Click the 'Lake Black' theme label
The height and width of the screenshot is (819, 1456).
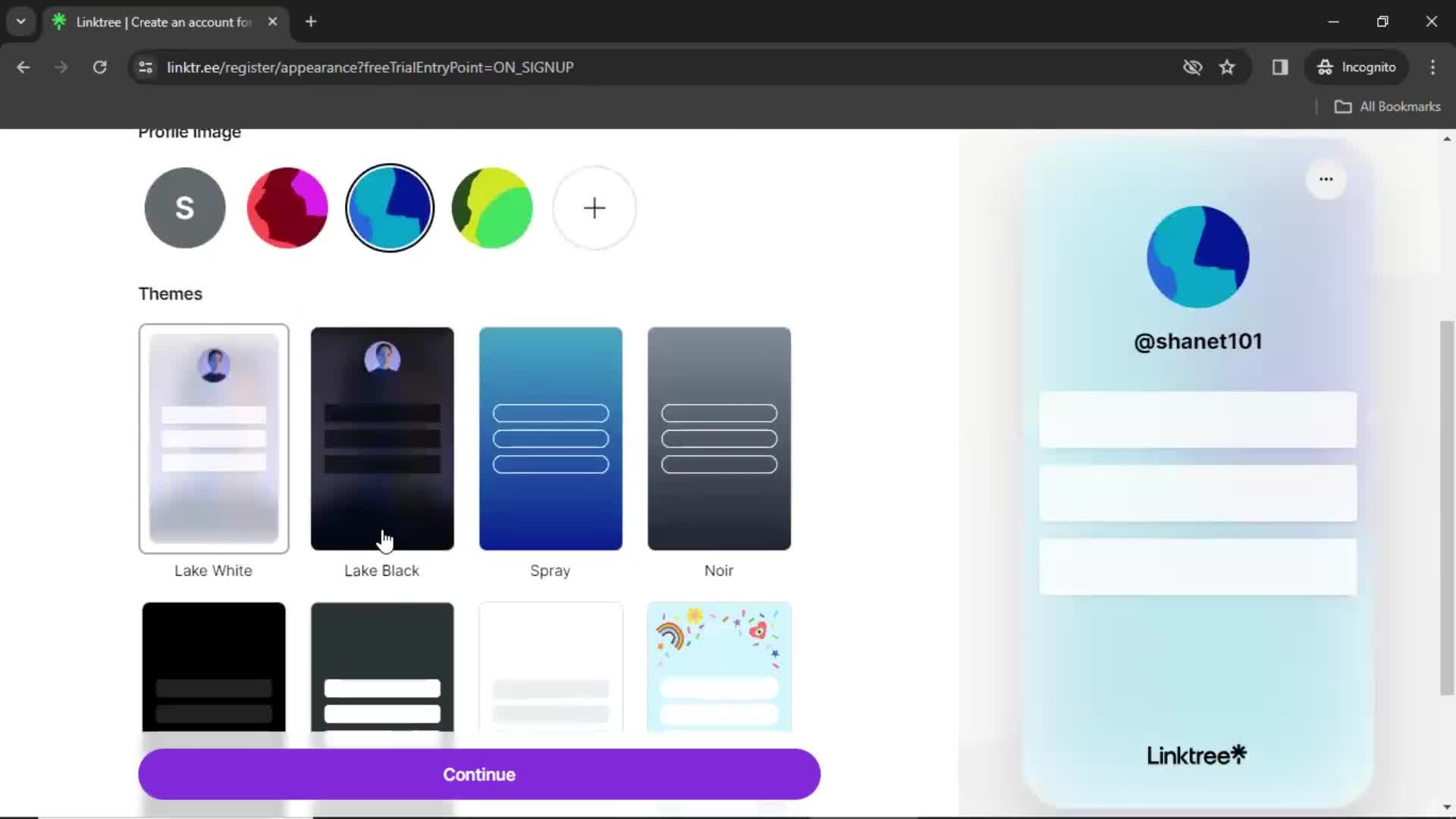tap(381, 571)
